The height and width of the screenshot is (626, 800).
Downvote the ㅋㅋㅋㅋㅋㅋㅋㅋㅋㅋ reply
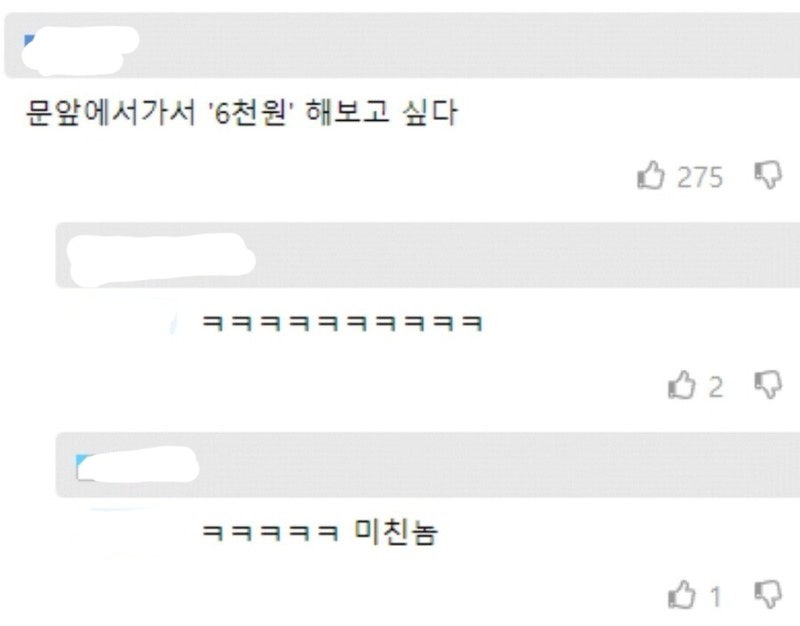pyautogui.click(x=768, y=385)
